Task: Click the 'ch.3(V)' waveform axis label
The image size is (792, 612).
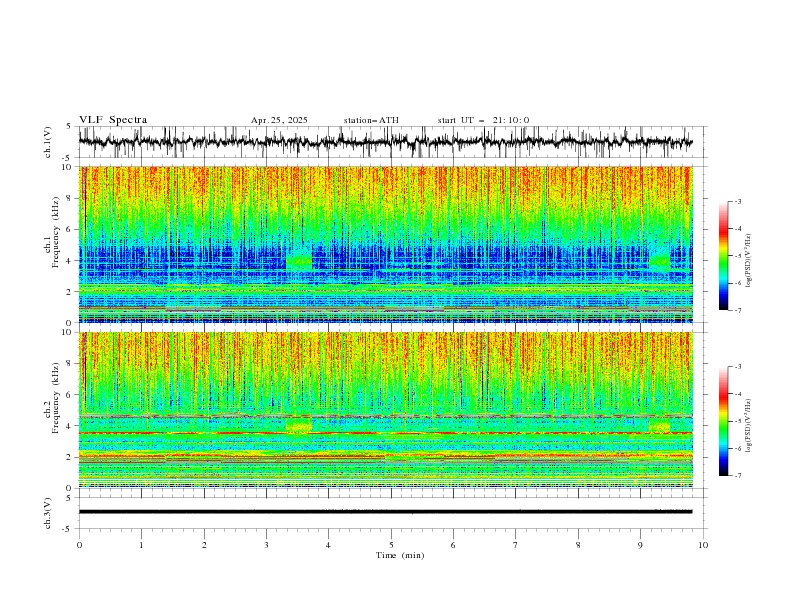Action: click(x=48, y=513)
